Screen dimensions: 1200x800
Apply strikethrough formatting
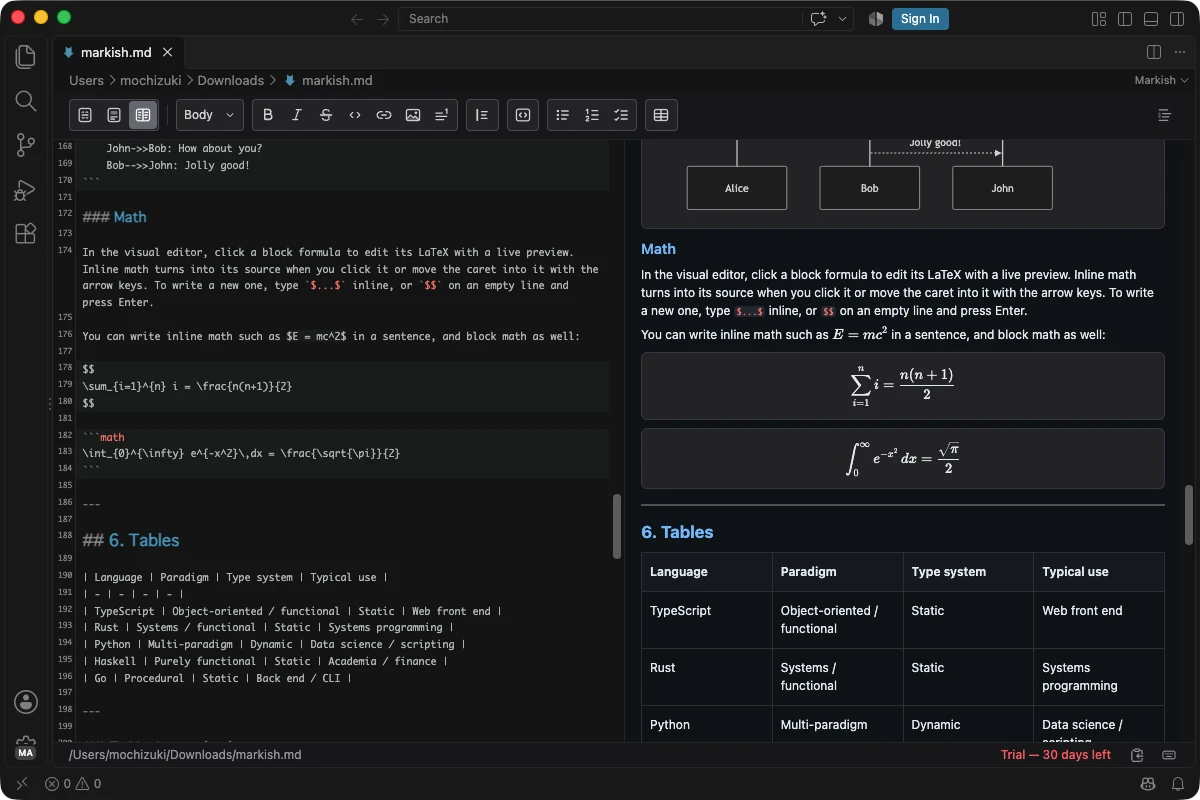[x=326, y=115]
